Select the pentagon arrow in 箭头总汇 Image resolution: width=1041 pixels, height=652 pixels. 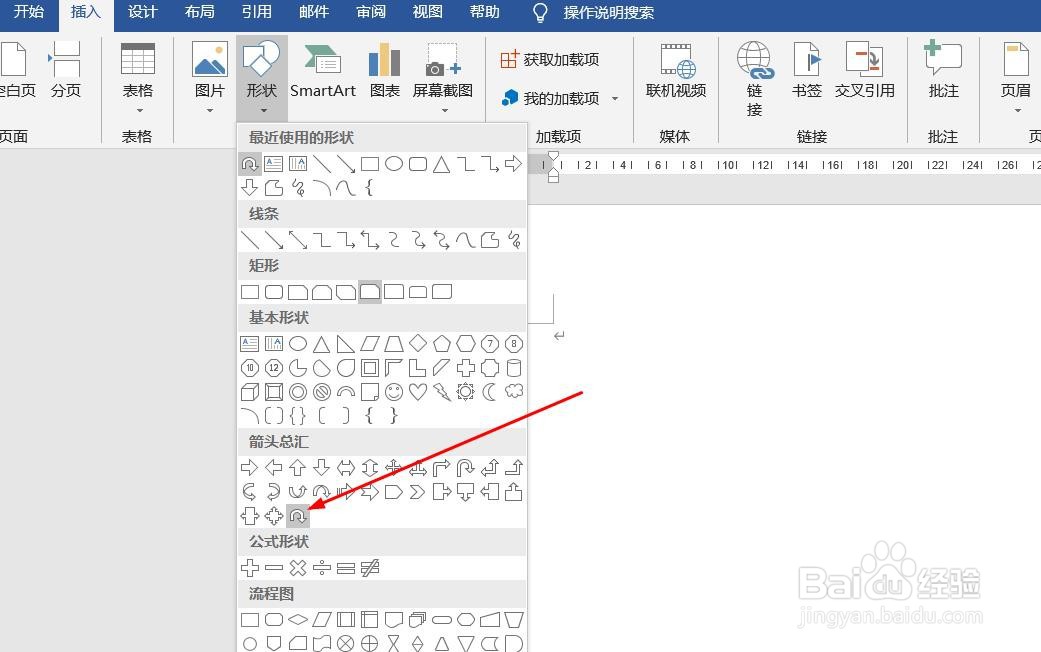(394, 492)
